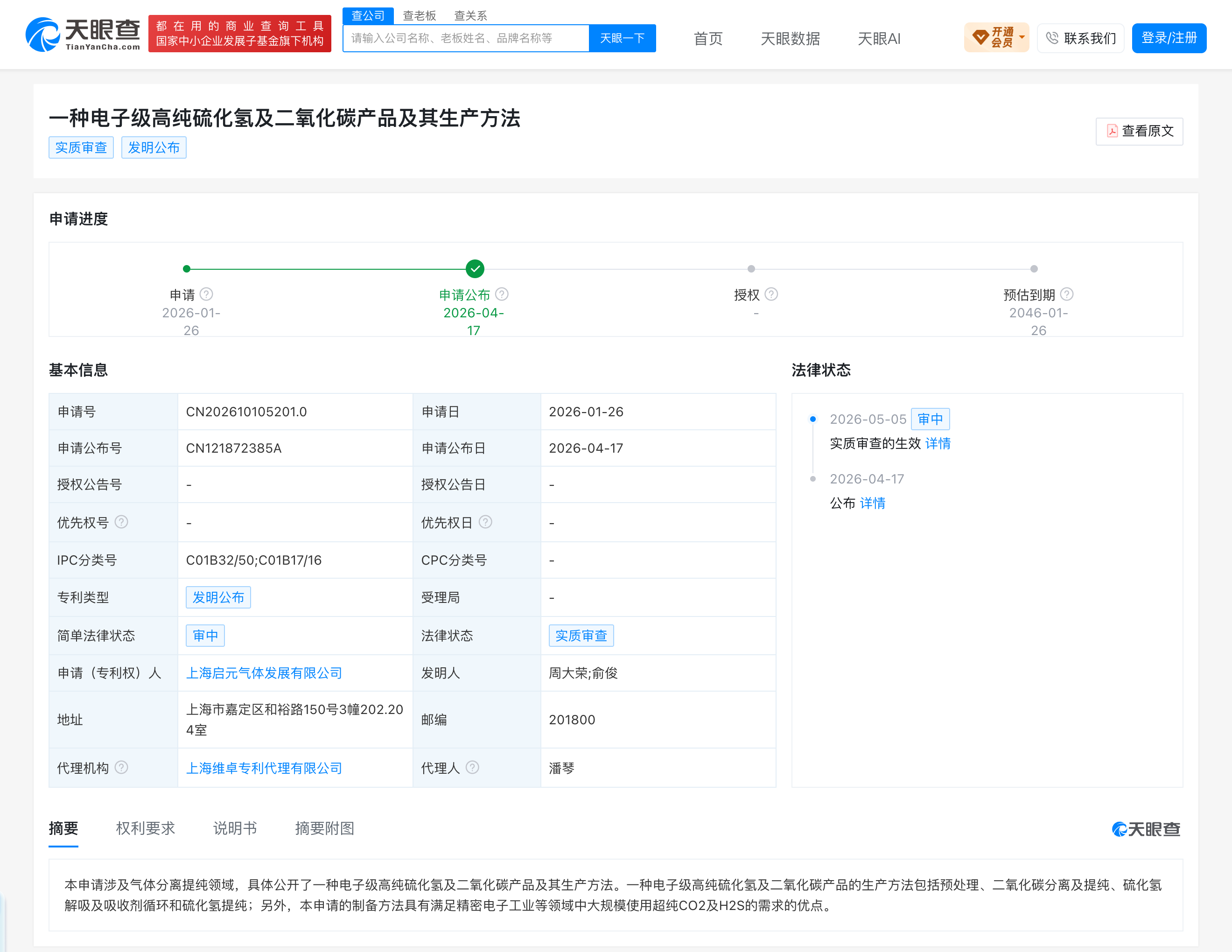
Task: Click 详情 link for 公布 entry
Action: (x=872, y=503)
